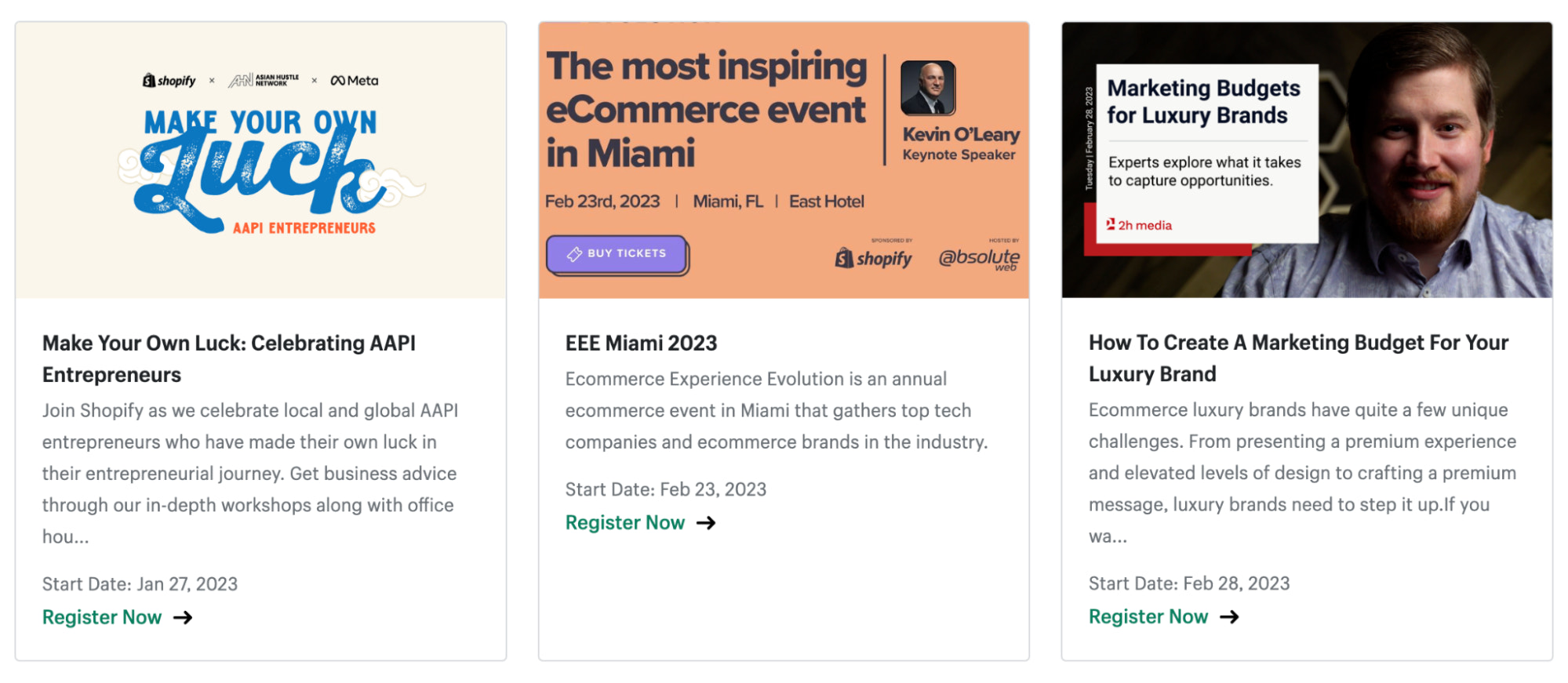
Task: Register Now for EEE Miami 2023
Action: click(624, 522)
